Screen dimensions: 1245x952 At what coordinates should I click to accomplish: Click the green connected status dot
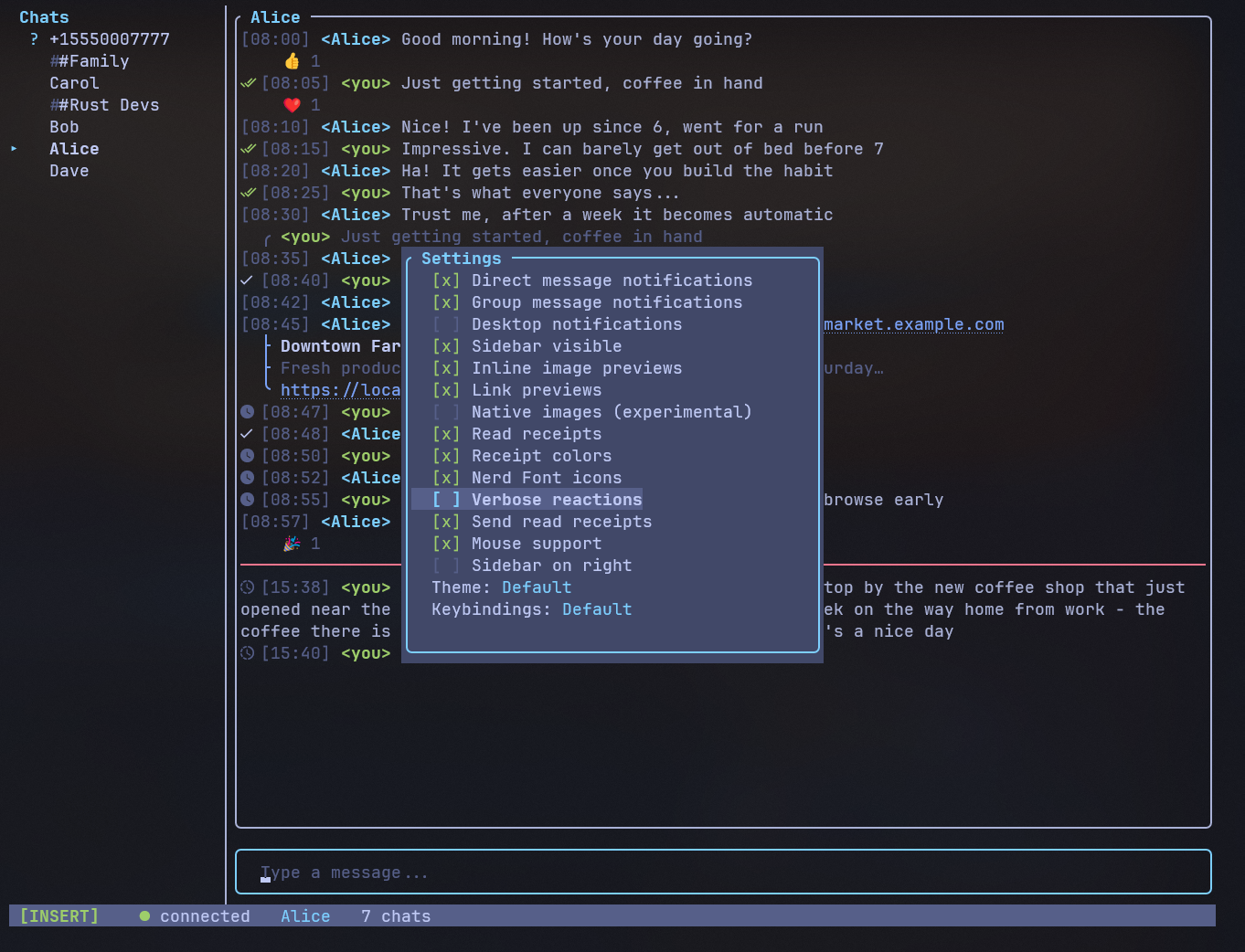[x=144, y=916]
